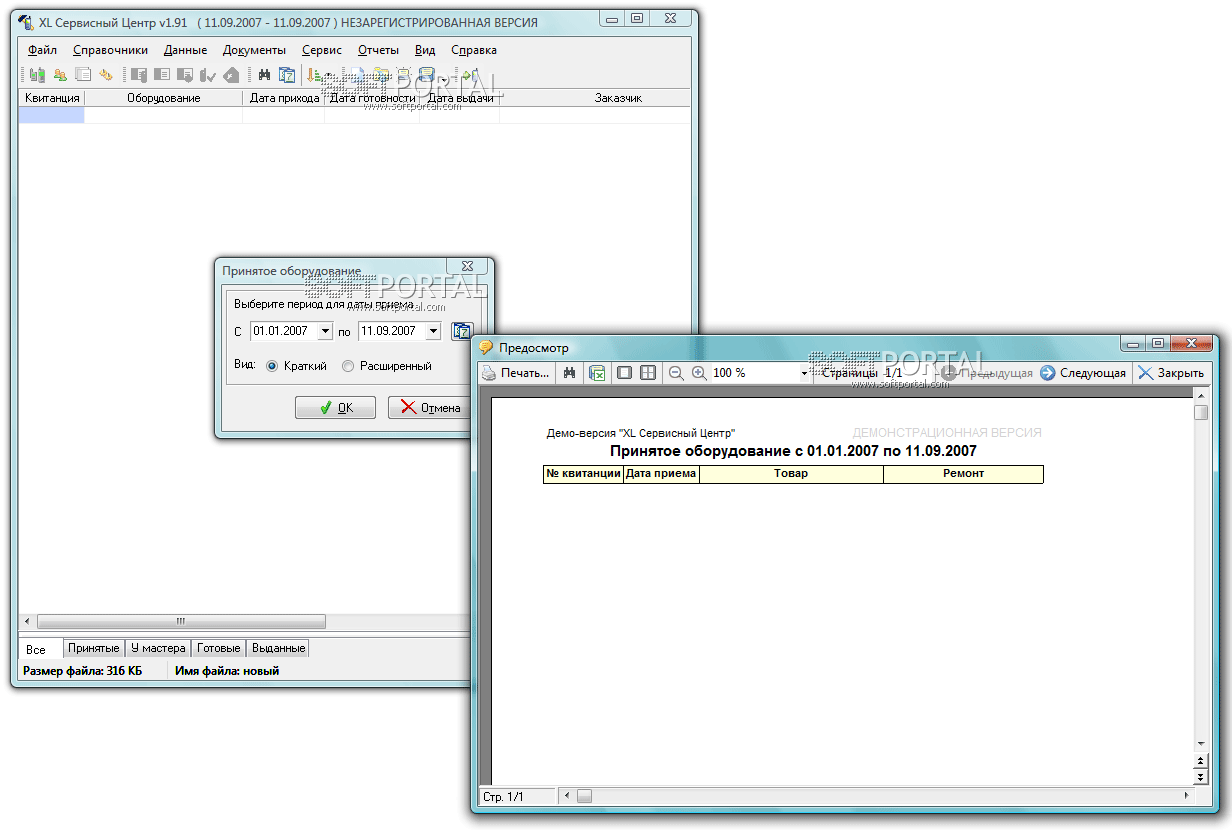Click the calendar icon in Принятое оборудование dialog

[x=461, y=331]
